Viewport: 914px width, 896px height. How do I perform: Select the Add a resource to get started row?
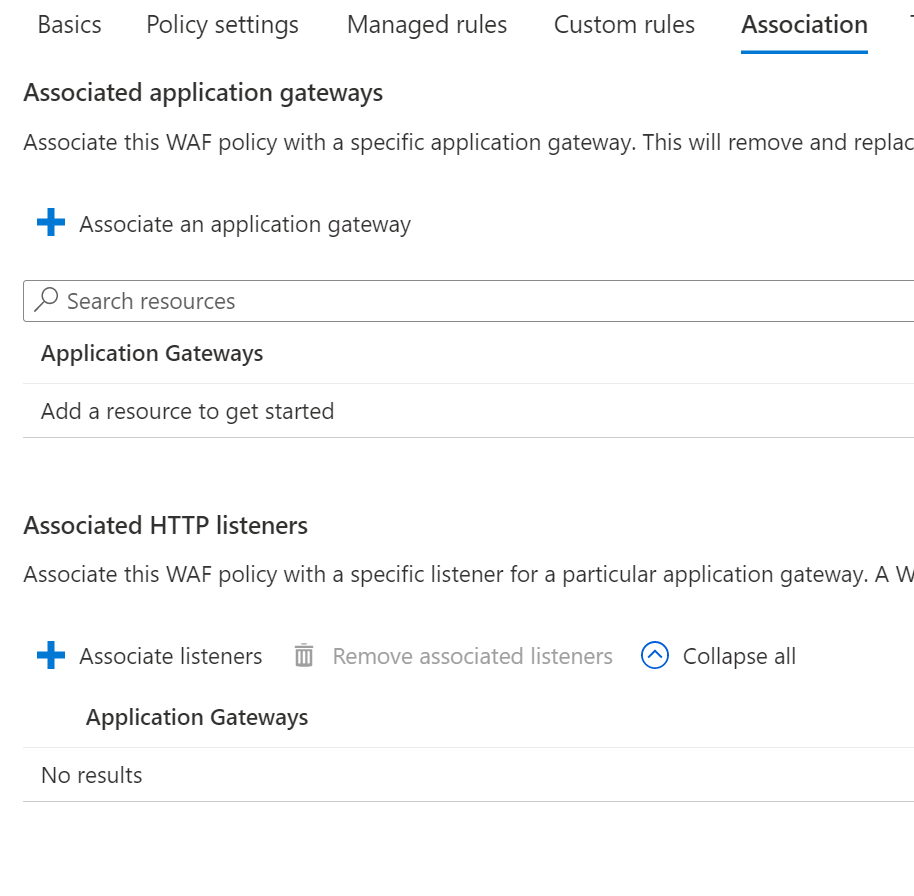[x=186, y=410]
